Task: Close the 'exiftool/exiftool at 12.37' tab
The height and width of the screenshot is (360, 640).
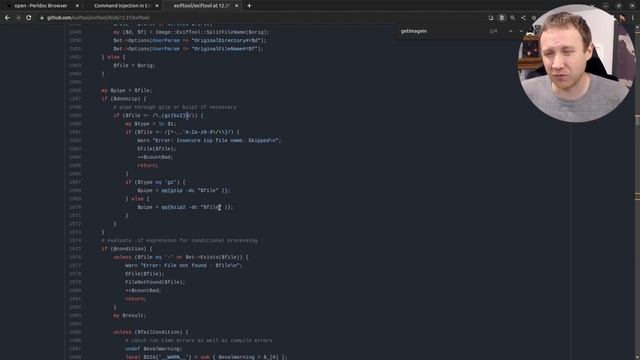Action: coord(236,6)
